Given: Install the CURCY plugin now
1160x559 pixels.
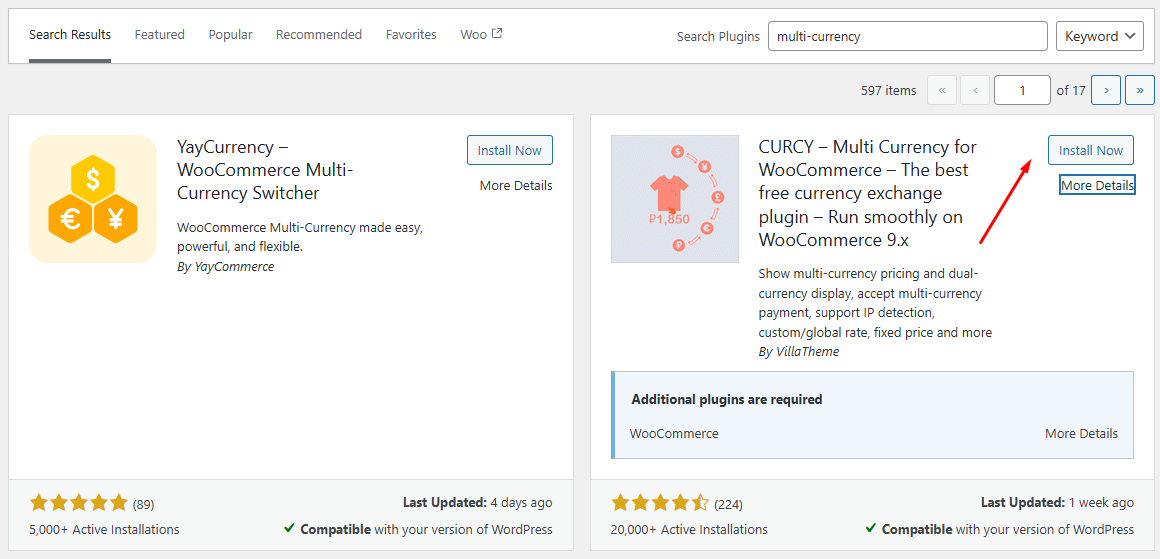Looking at the screenshot, I should (1091, 150).
